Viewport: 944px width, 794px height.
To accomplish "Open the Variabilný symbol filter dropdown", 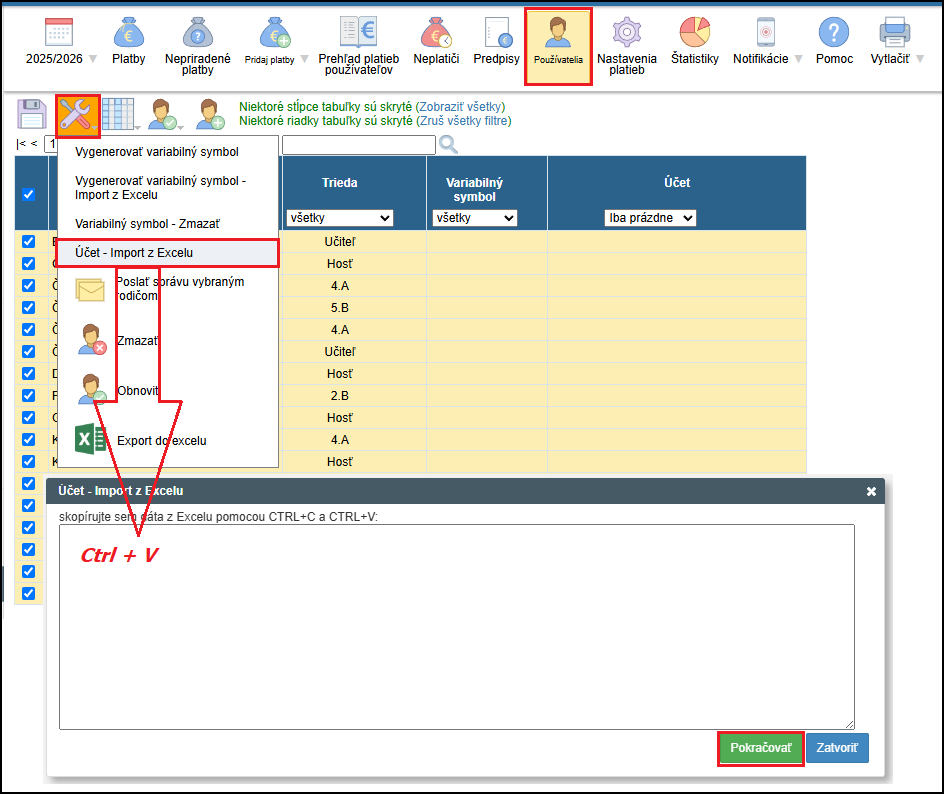I will pos(474,218).
